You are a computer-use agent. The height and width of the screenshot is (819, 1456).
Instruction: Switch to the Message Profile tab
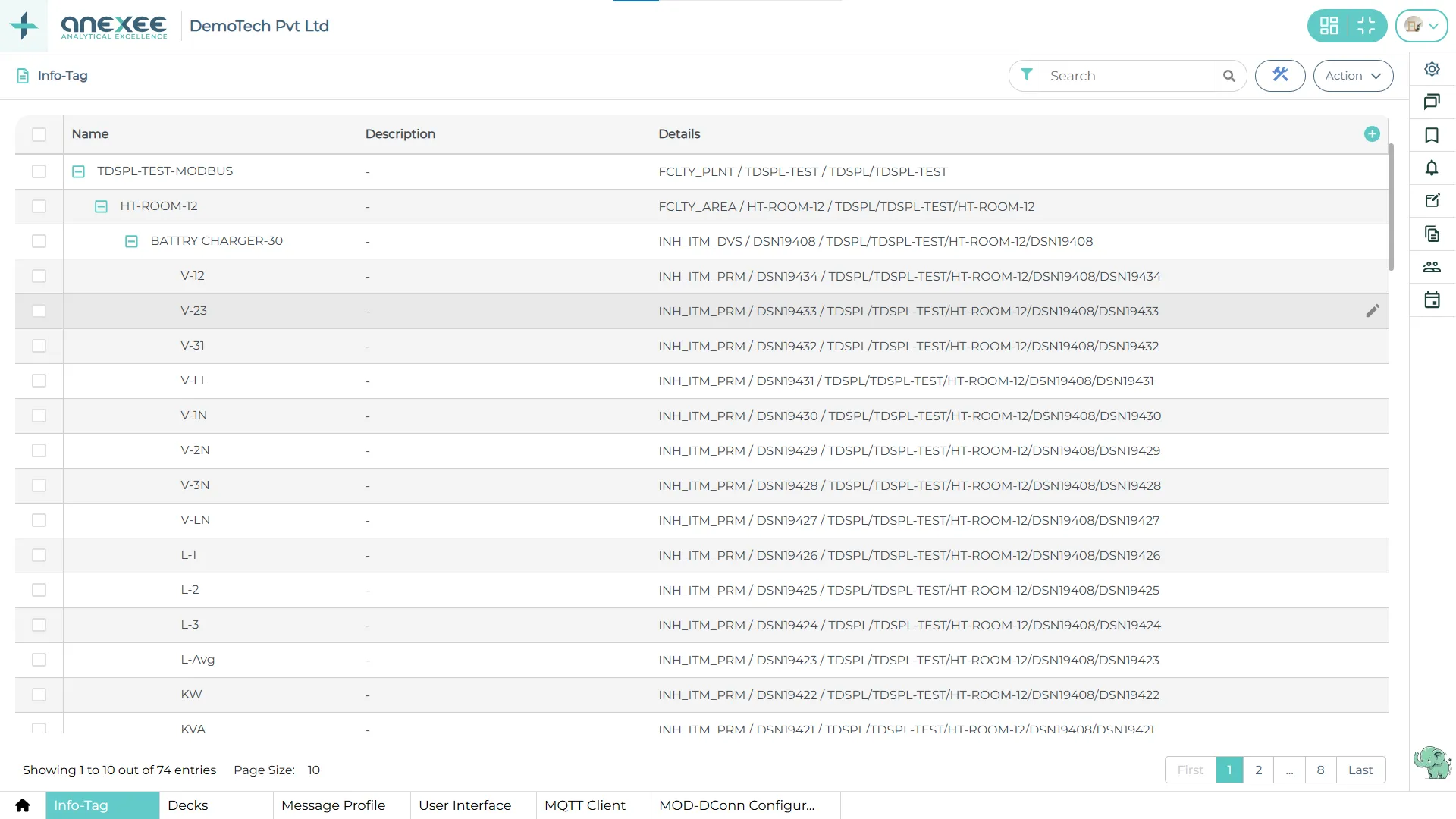[x=333, y=805]
